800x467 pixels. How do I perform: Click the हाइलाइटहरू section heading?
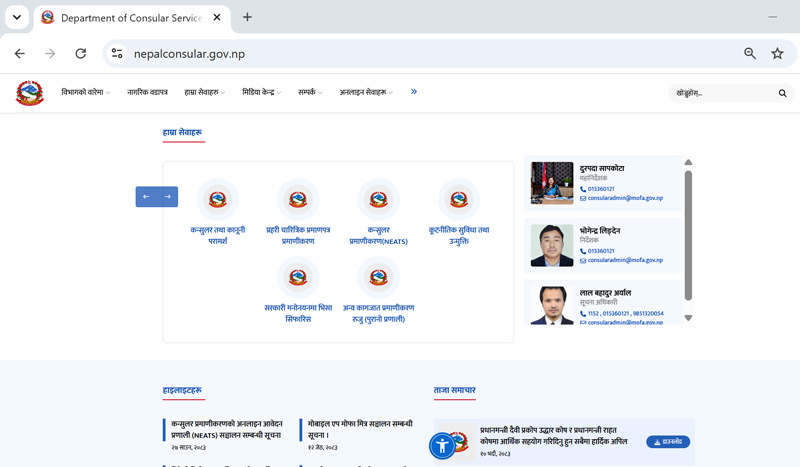pos(182,390)
